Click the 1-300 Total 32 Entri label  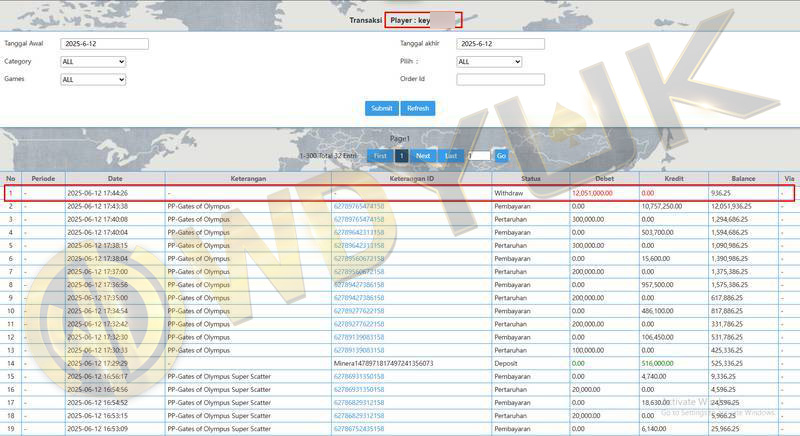click(x=328, y=156)
